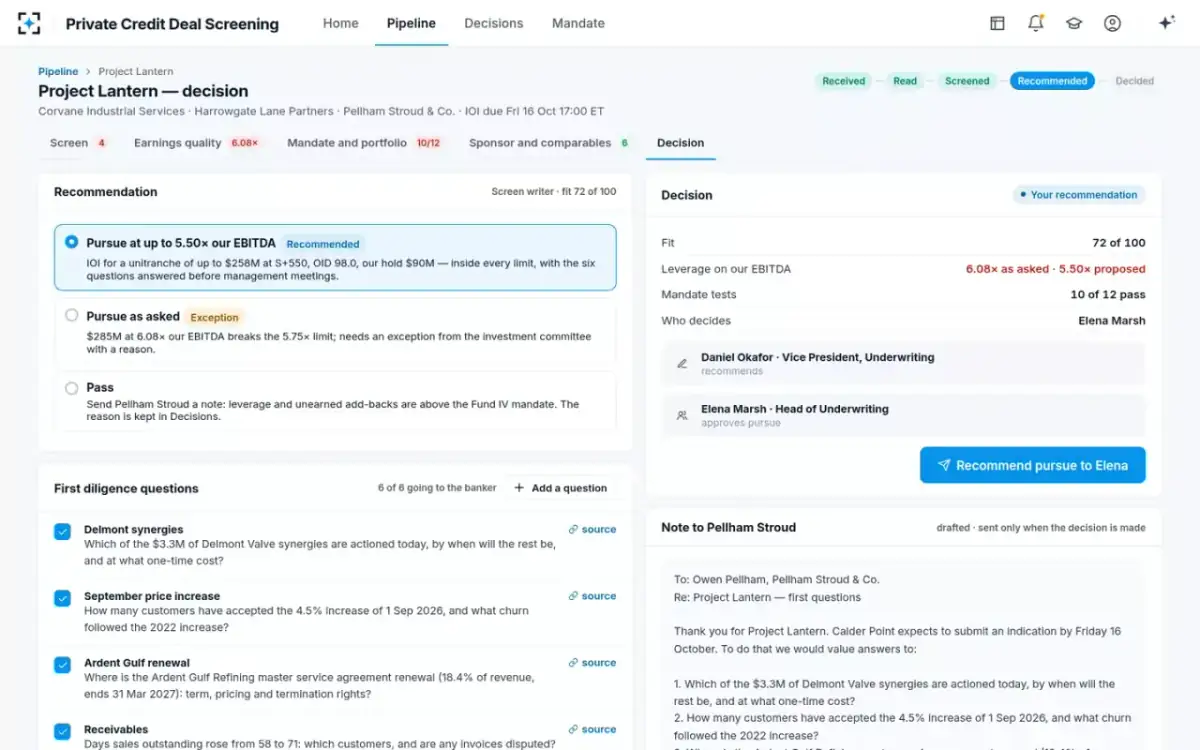Open source link for Receivables

592,730
